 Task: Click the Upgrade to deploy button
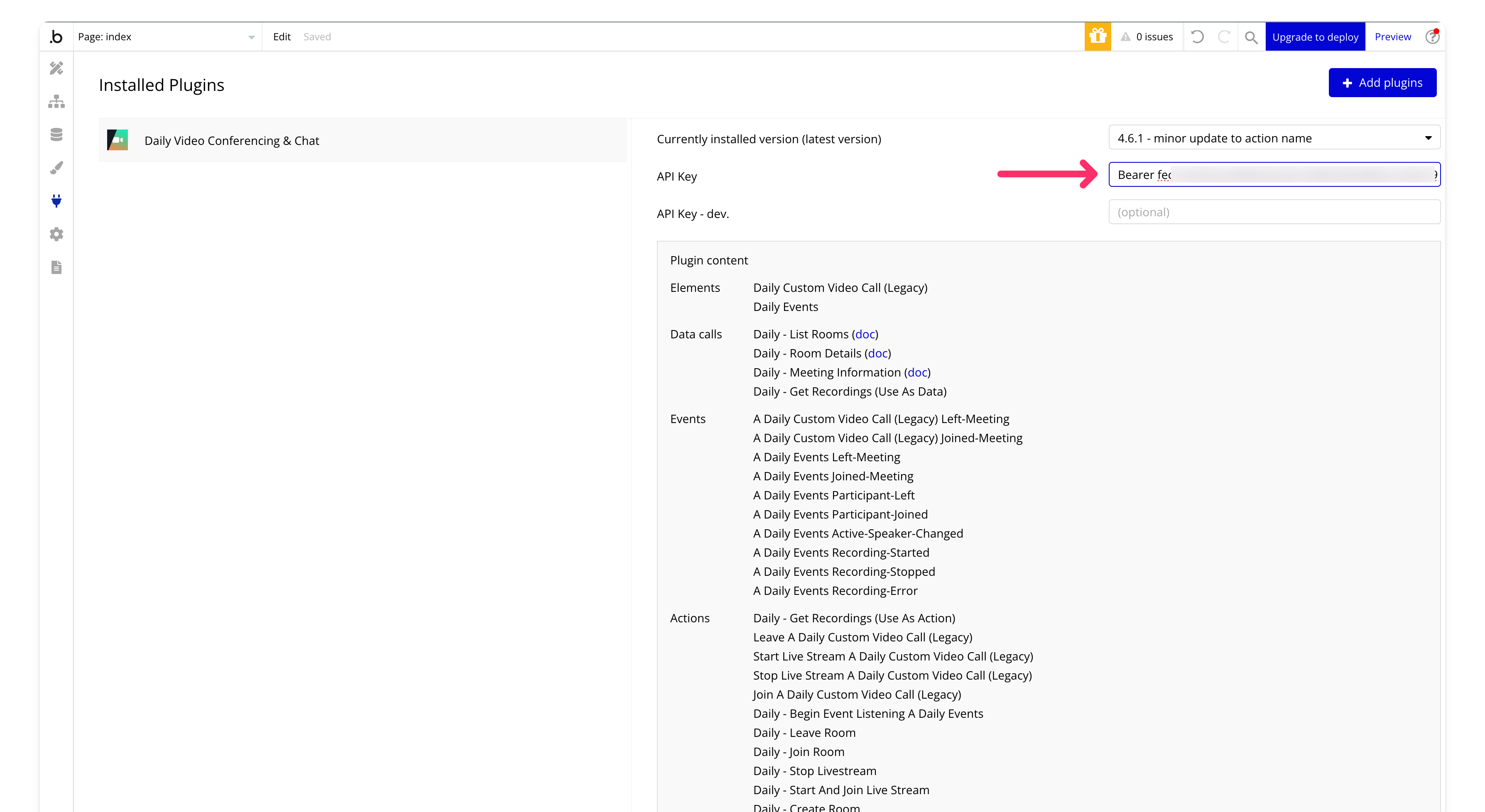tap(1315, 37)
